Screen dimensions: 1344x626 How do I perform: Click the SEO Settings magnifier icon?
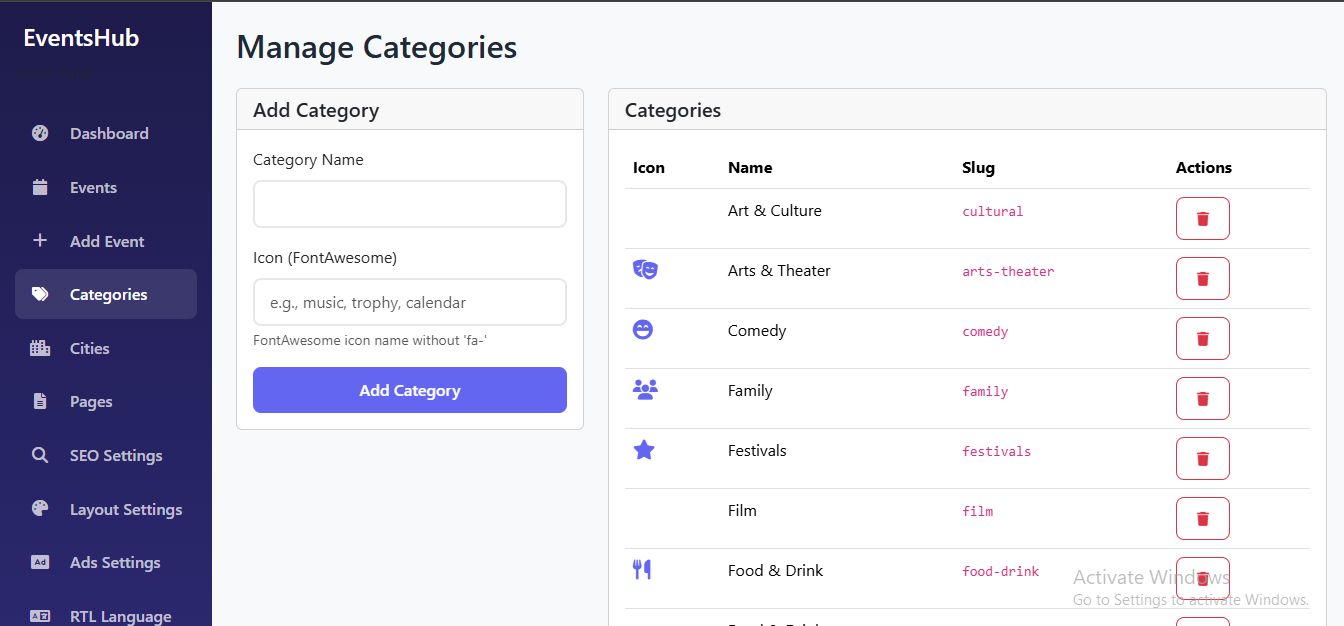pyautogui.click(x=40, y=455)
